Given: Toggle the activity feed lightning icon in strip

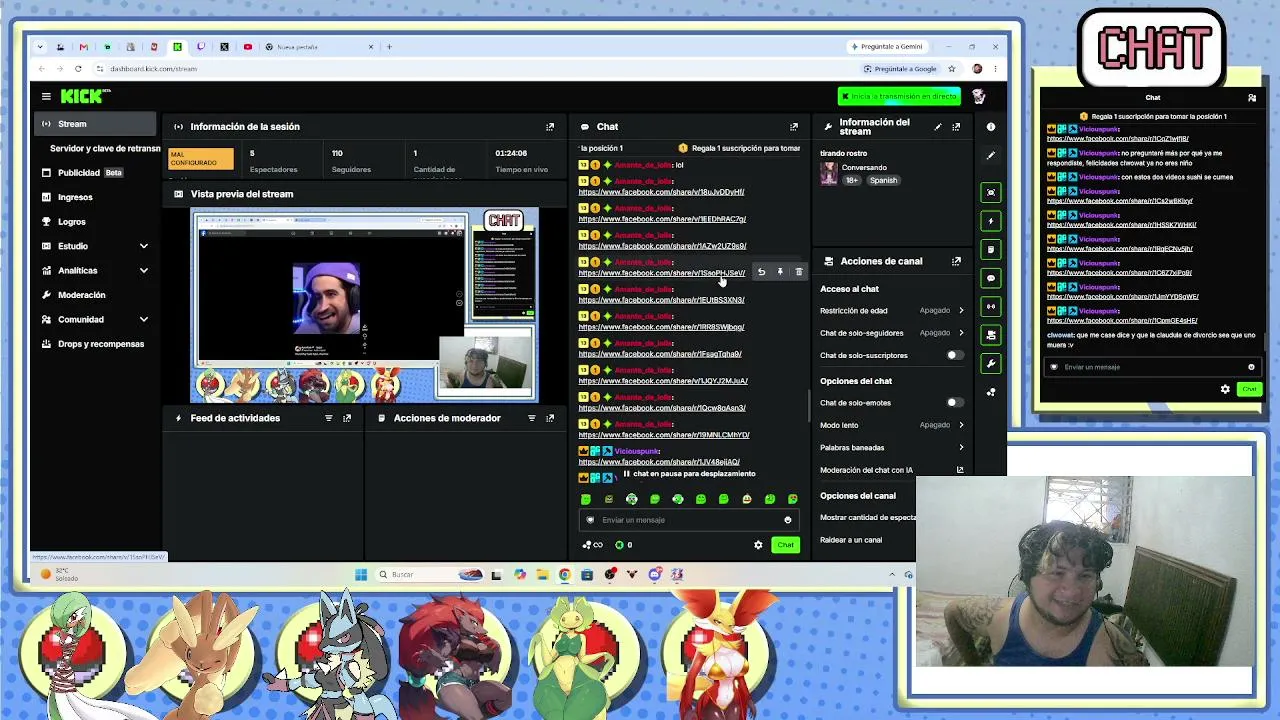Looking at the screenshot, I should point(990,221).
